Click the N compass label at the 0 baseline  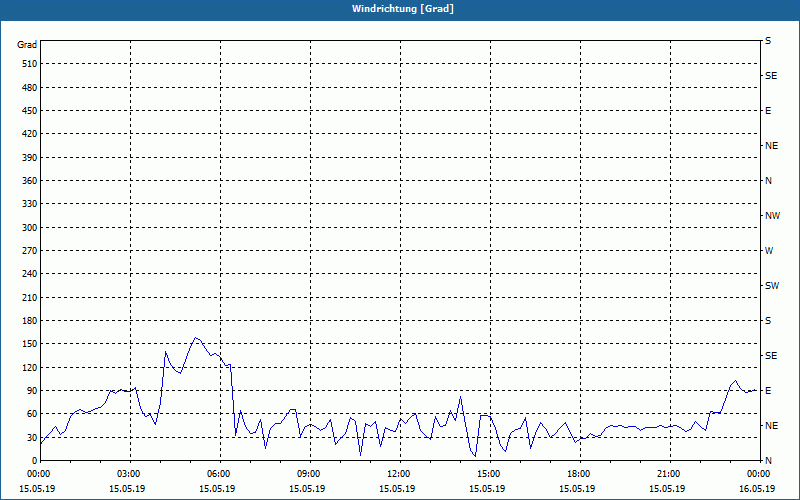[768, 461]
